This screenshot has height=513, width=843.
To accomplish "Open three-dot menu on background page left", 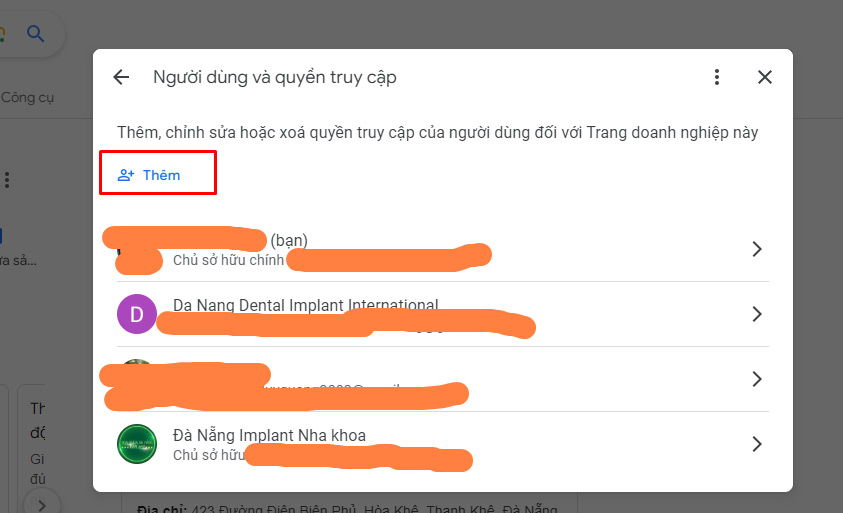I will click(x=7, y=180).
